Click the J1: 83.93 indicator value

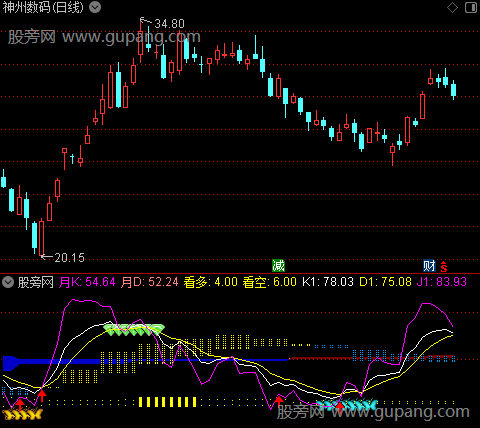click(x=442, y=282)
